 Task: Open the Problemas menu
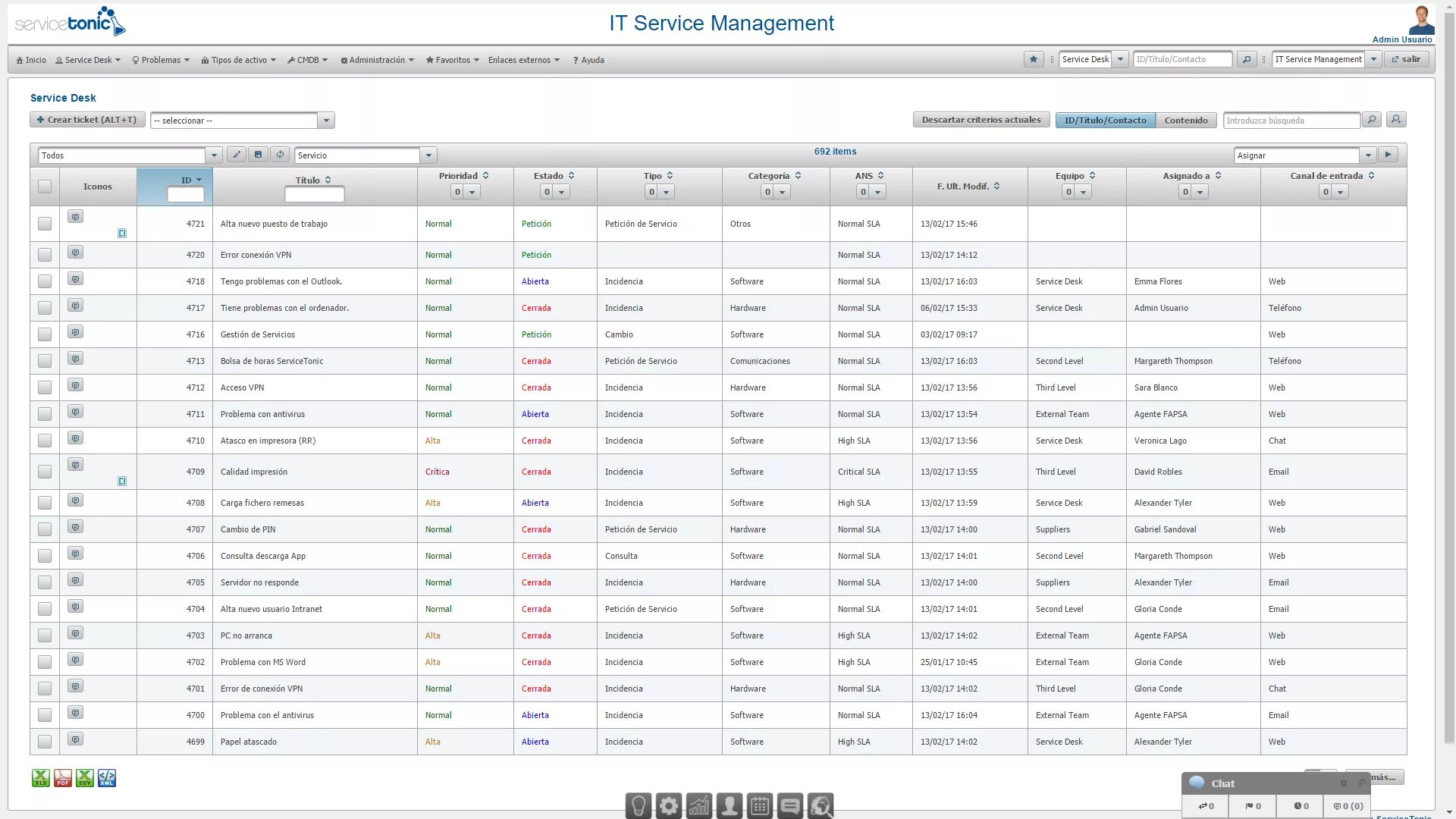161,60
